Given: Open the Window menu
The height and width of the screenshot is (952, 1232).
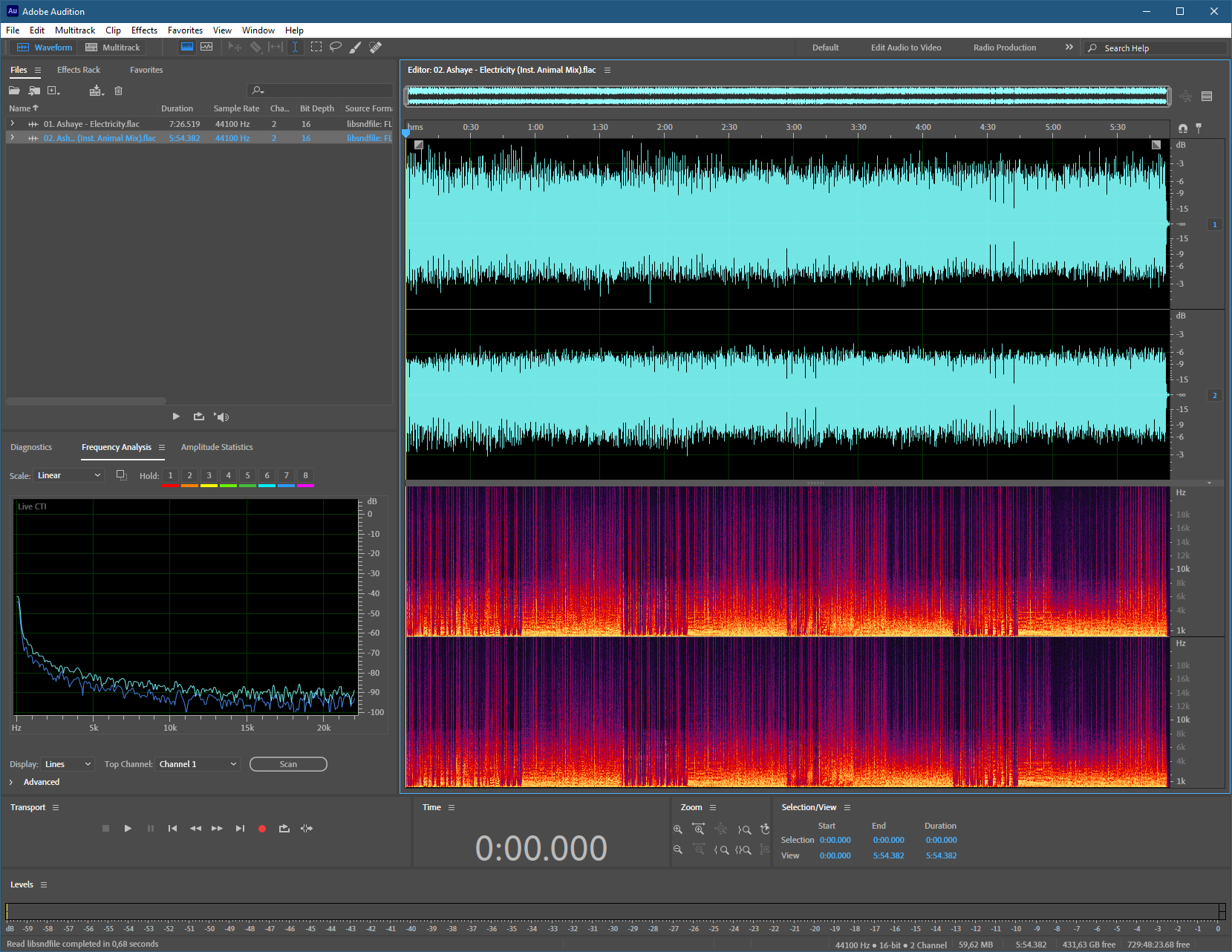Looking at the screenshot, I should pyautogui.click(x=258, y=30).
